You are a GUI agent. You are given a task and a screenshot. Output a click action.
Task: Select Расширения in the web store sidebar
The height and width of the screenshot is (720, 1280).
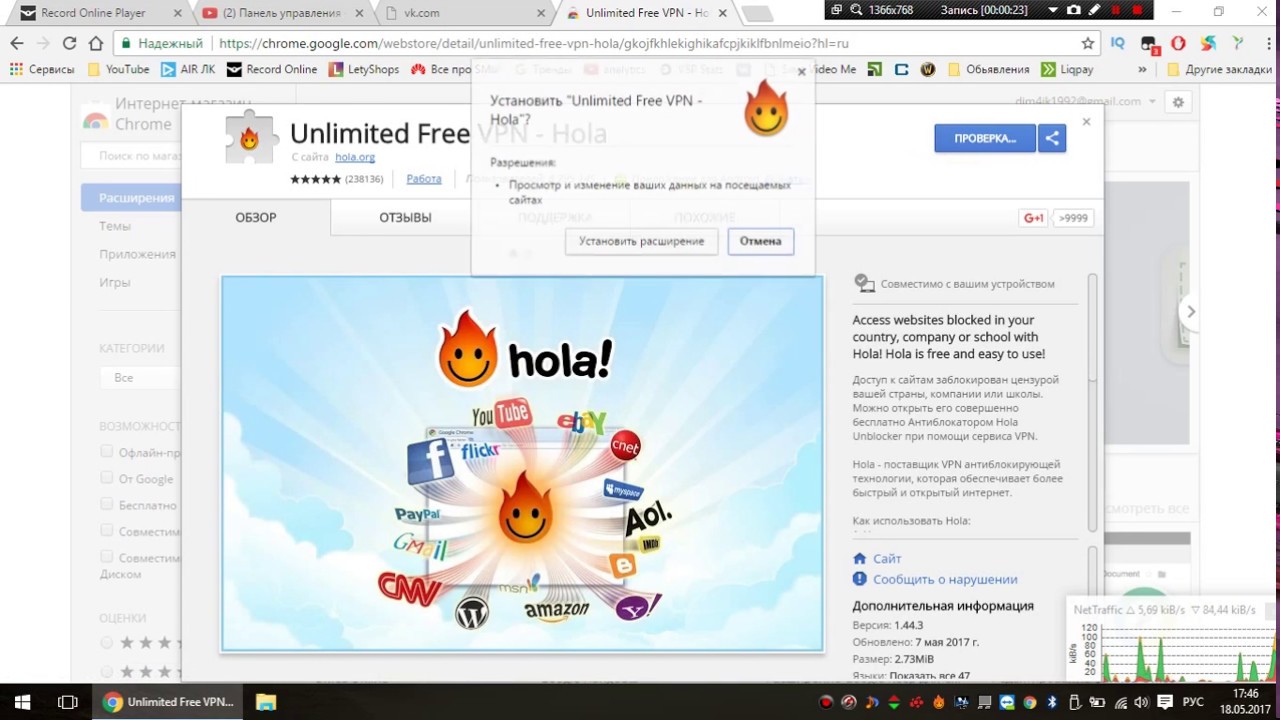pyautogui.click(x=132, y=197)
